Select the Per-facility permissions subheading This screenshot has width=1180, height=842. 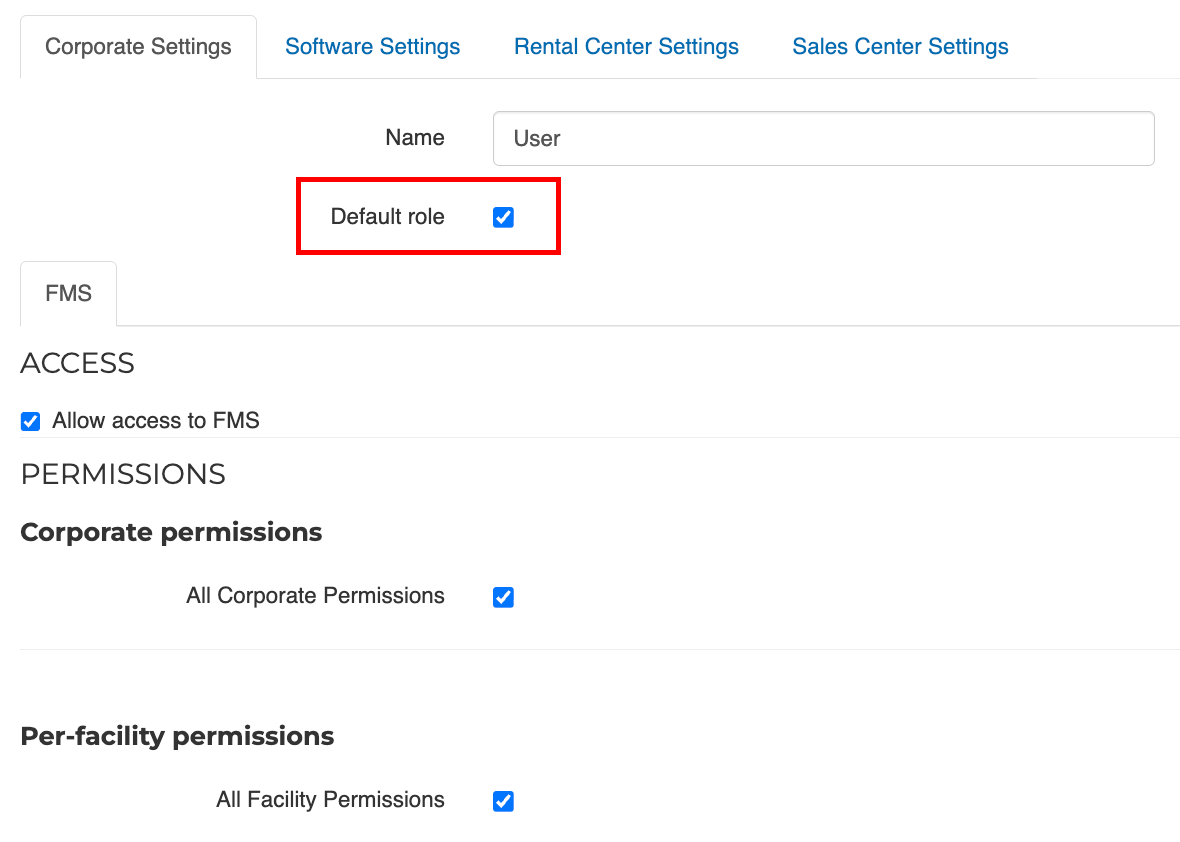pos(177,736)
